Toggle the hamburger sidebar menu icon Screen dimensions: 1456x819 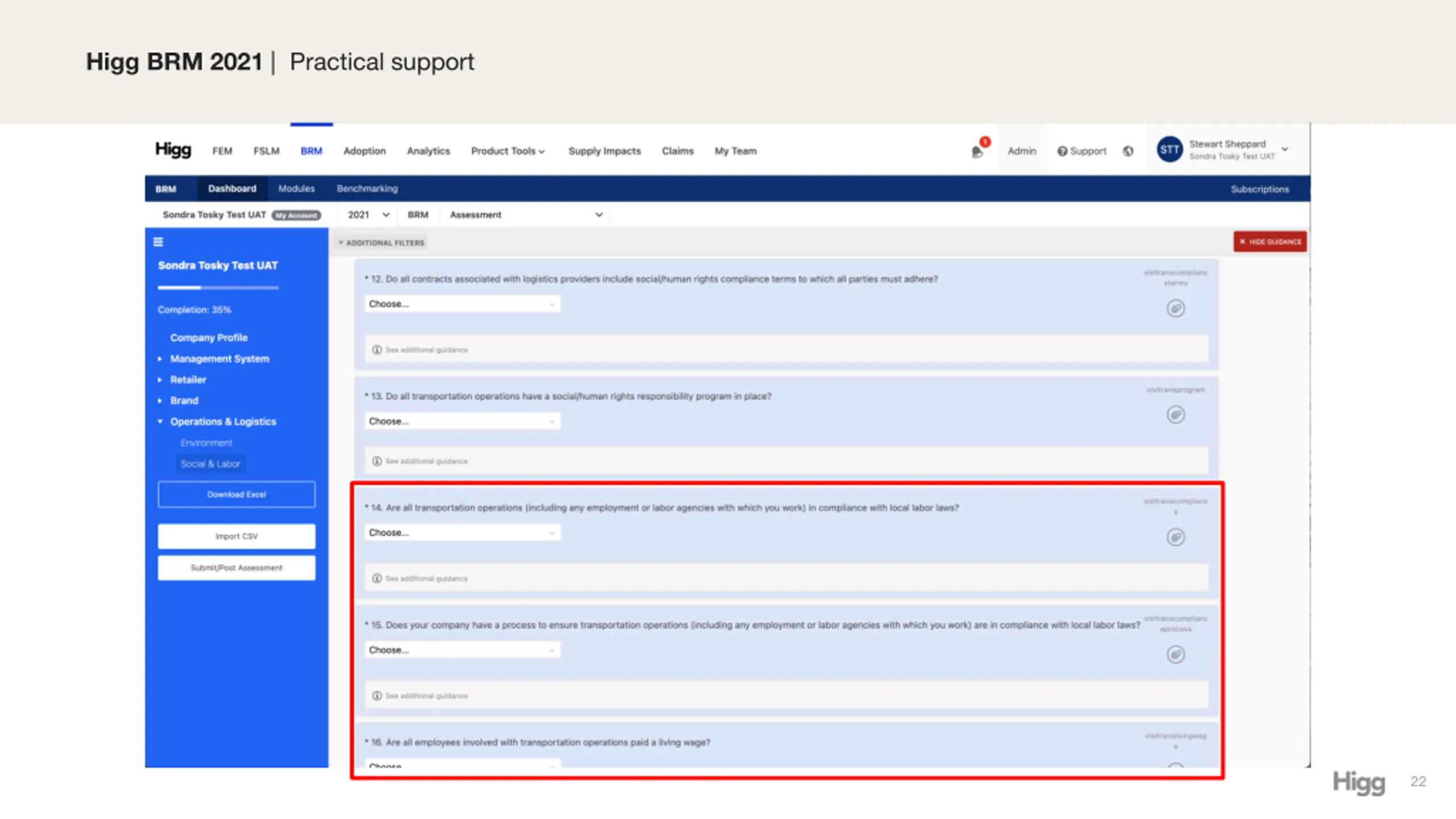click(x=158, y=242)
